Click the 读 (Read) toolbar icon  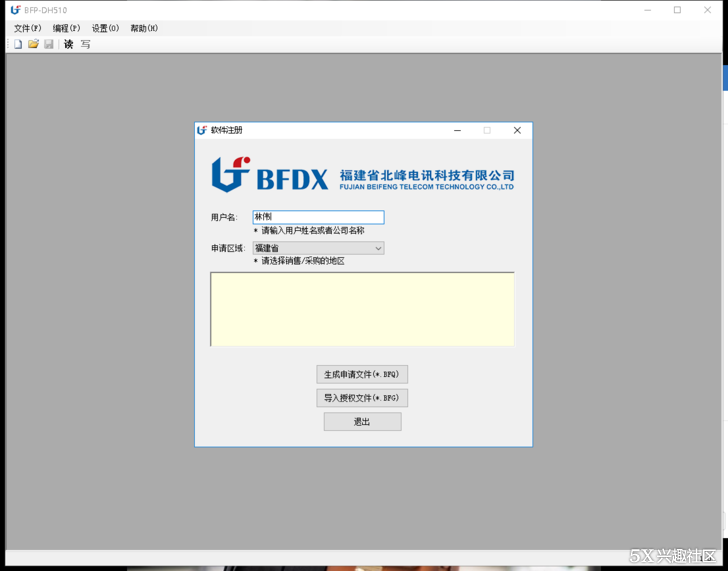pyautogui.click(x=69, y=44)
